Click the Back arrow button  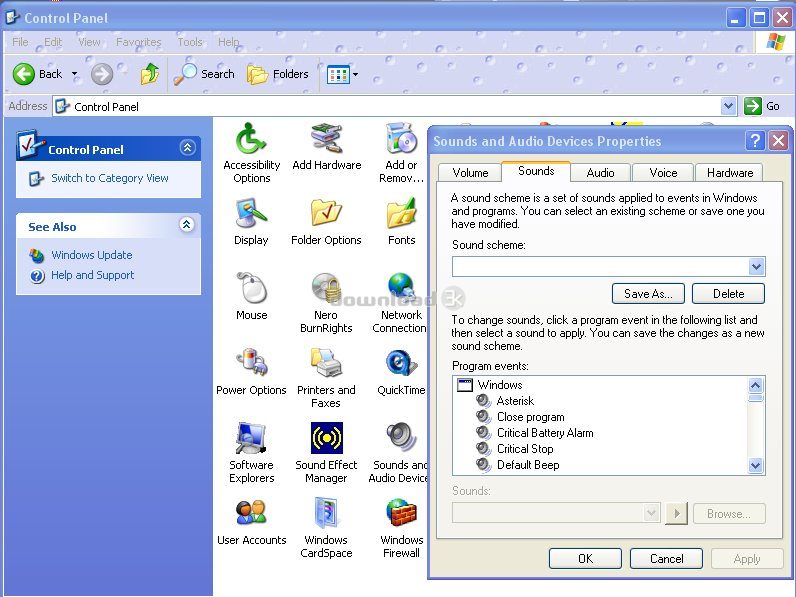click(37, 74)
